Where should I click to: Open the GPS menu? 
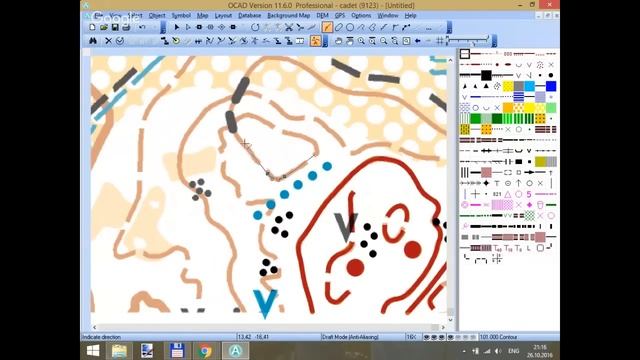pyautogui.click(x=340, y=16)
